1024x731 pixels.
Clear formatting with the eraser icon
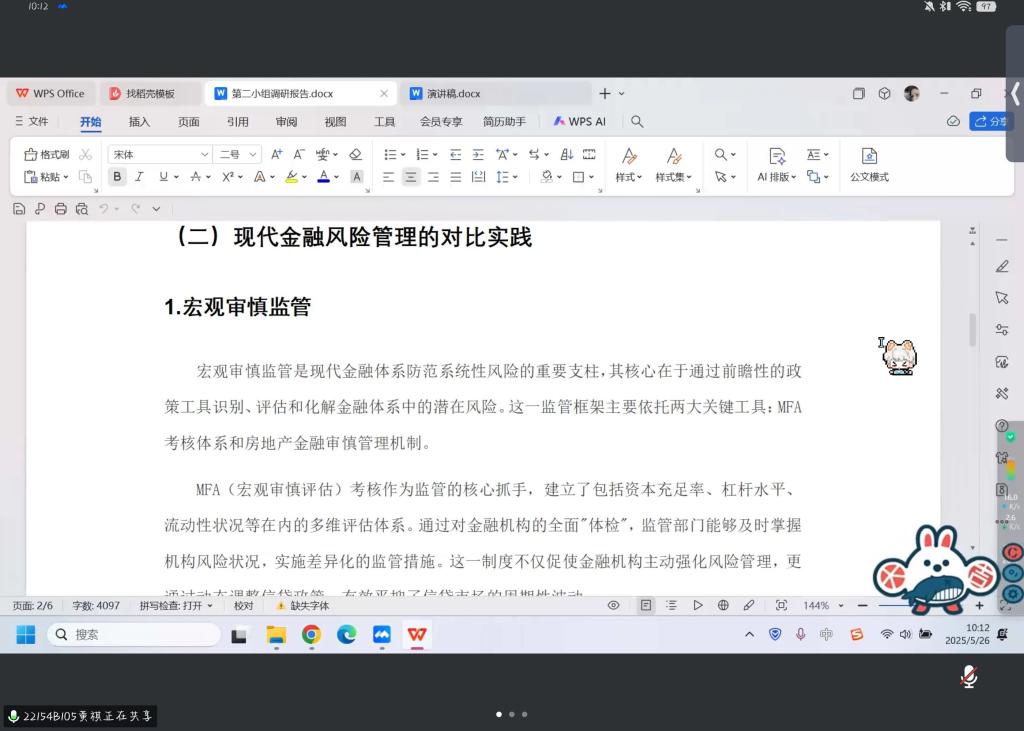[x=355, y=154]
